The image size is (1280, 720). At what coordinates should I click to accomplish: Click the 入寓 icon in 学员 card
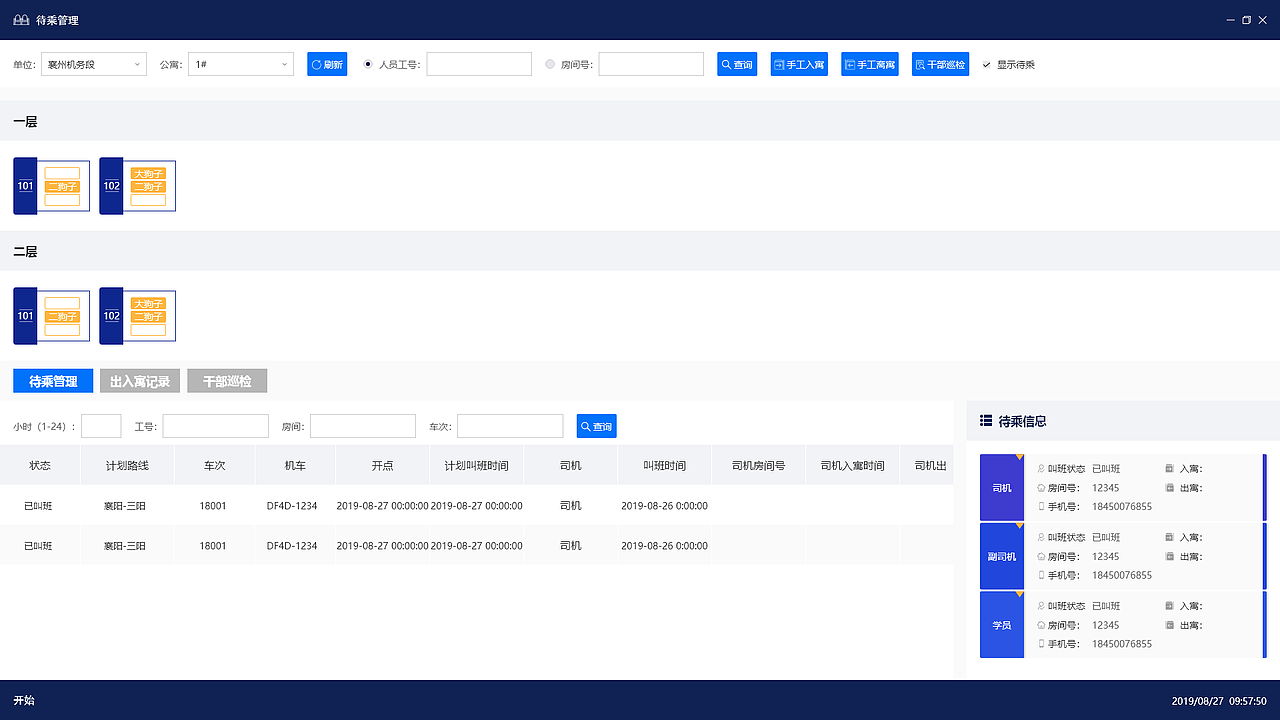[x=1169, y=606]
